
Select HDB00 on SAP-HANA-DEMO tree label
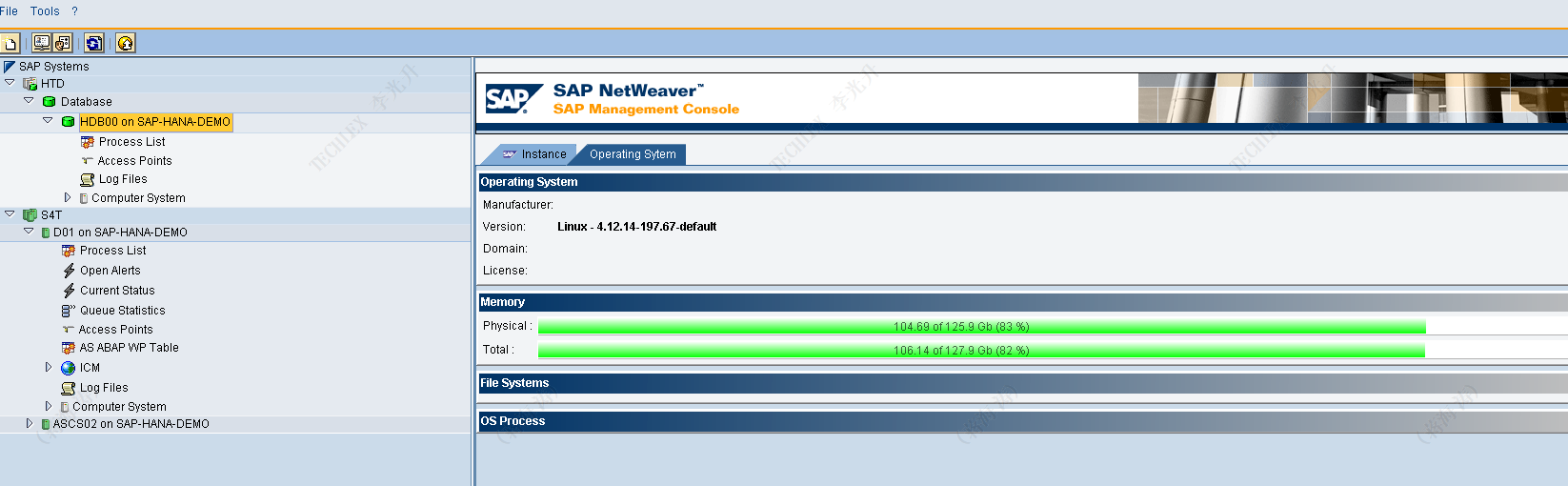coord(155,122)
